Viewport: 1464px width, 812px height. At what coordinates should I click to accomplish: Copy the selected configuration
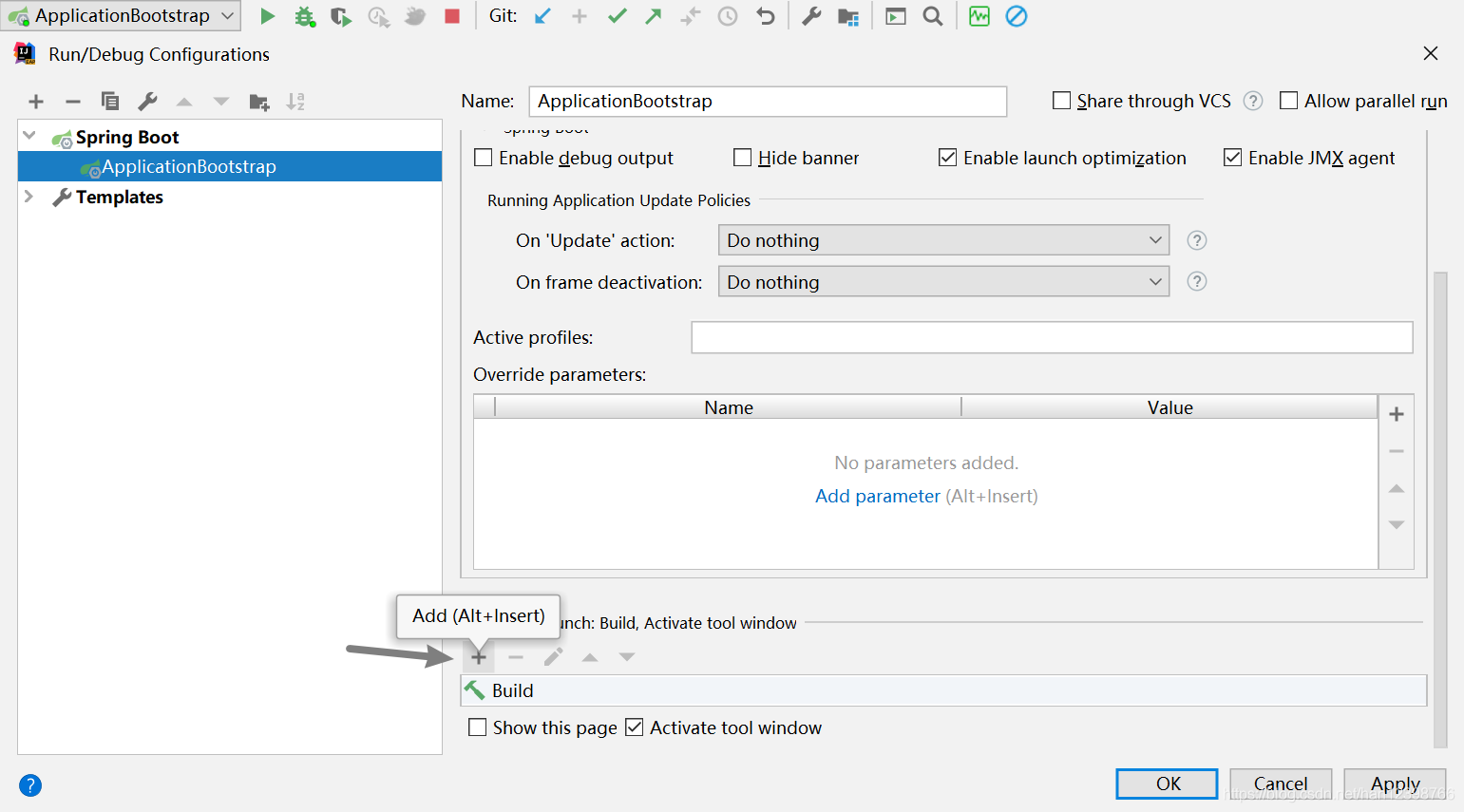[x=110, y=102]
